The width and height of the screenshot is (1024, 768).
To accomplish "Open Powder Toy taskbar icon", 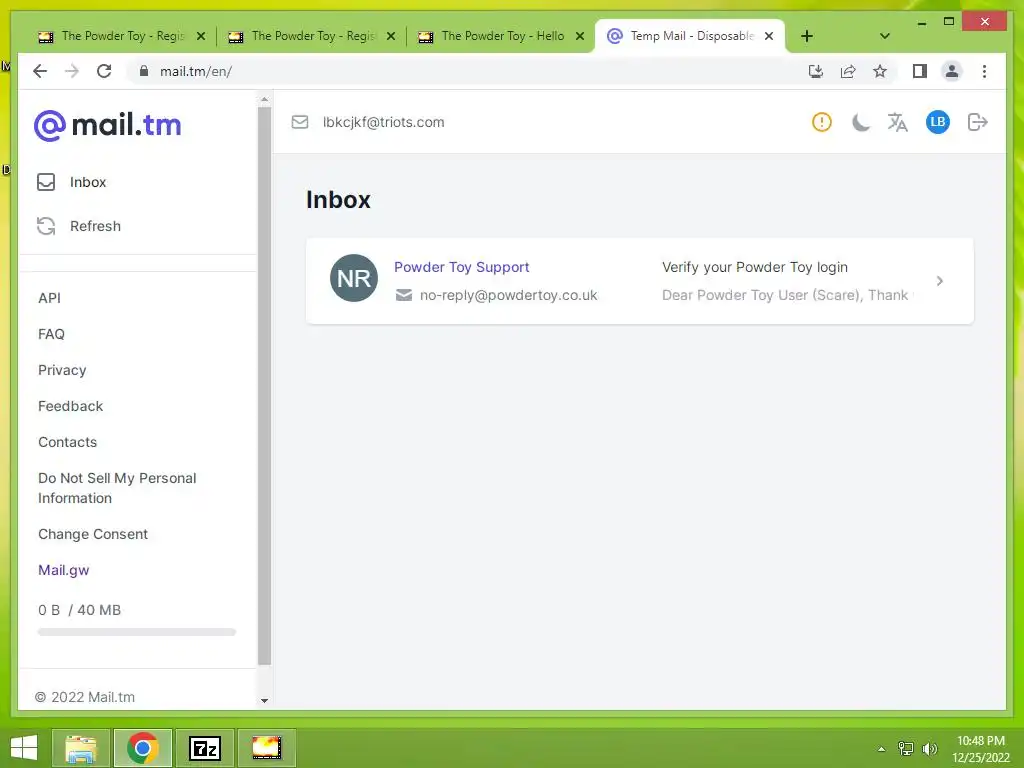I will (x=266, y=748).
